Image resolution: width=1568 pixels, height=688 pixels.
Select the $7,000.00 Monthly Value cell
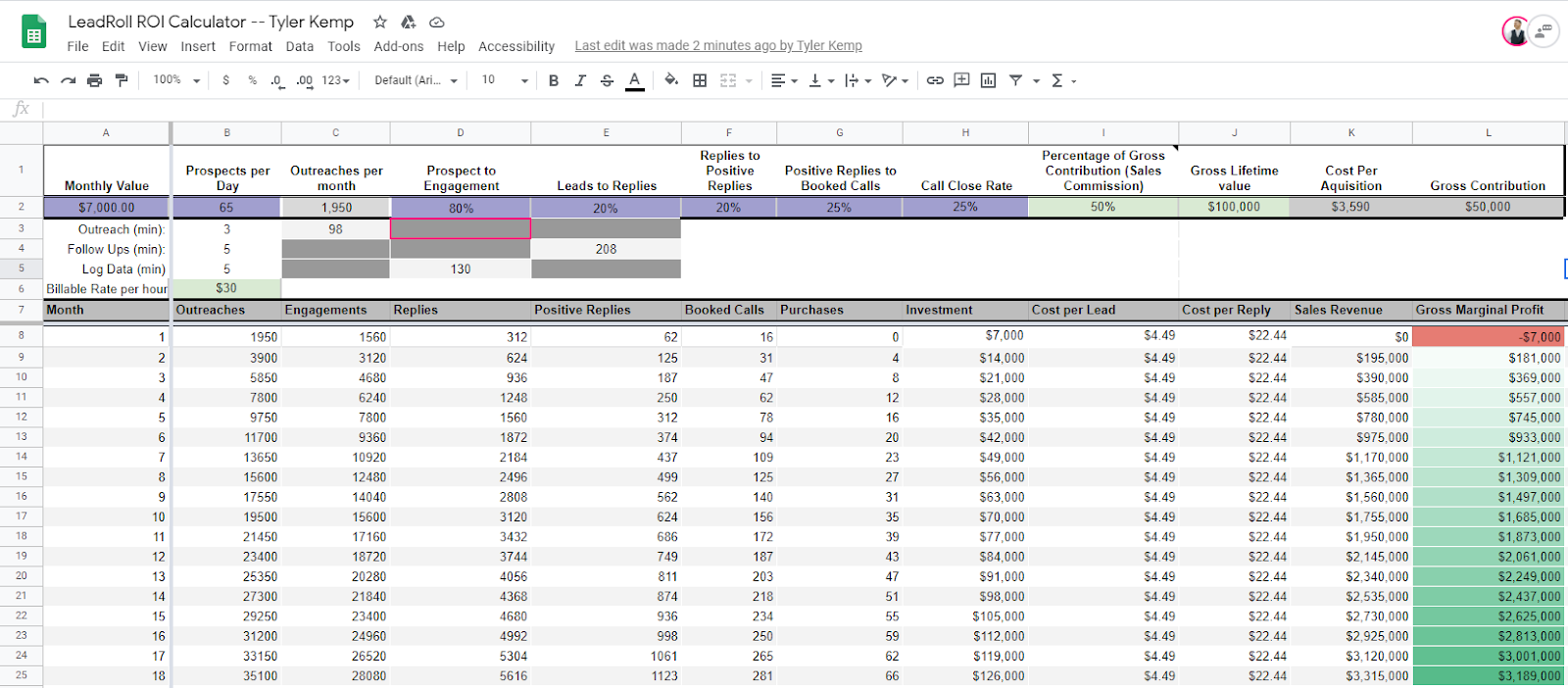[x=107, y=207]
